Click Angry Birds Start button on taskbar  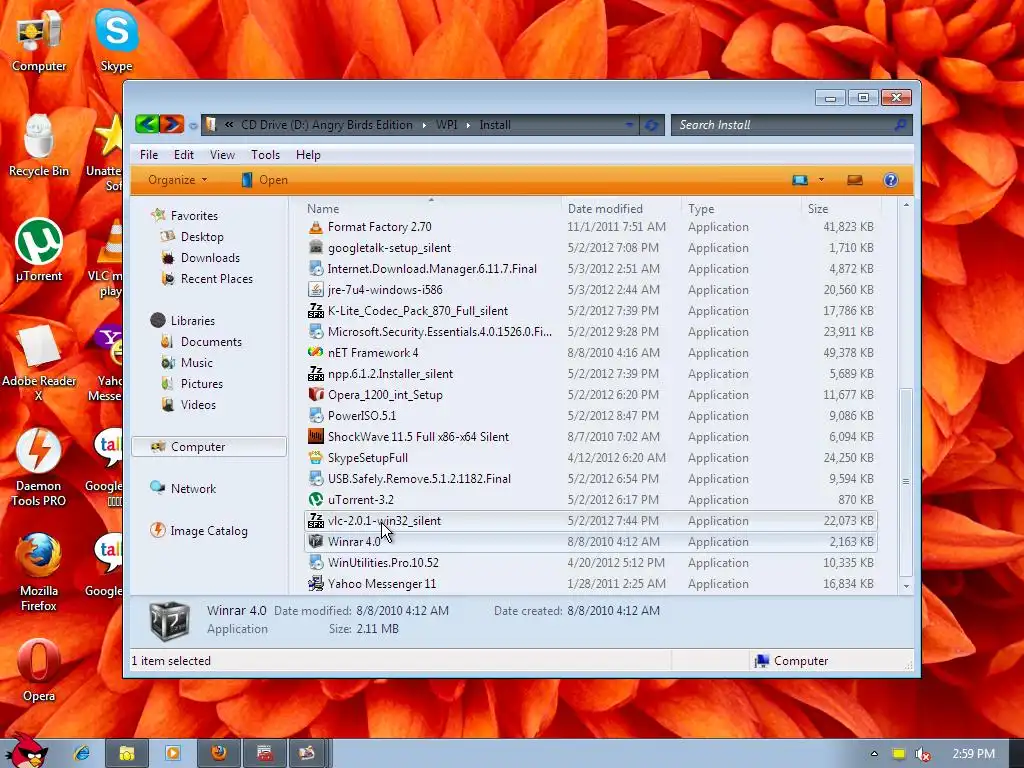(x=26, y=750)
